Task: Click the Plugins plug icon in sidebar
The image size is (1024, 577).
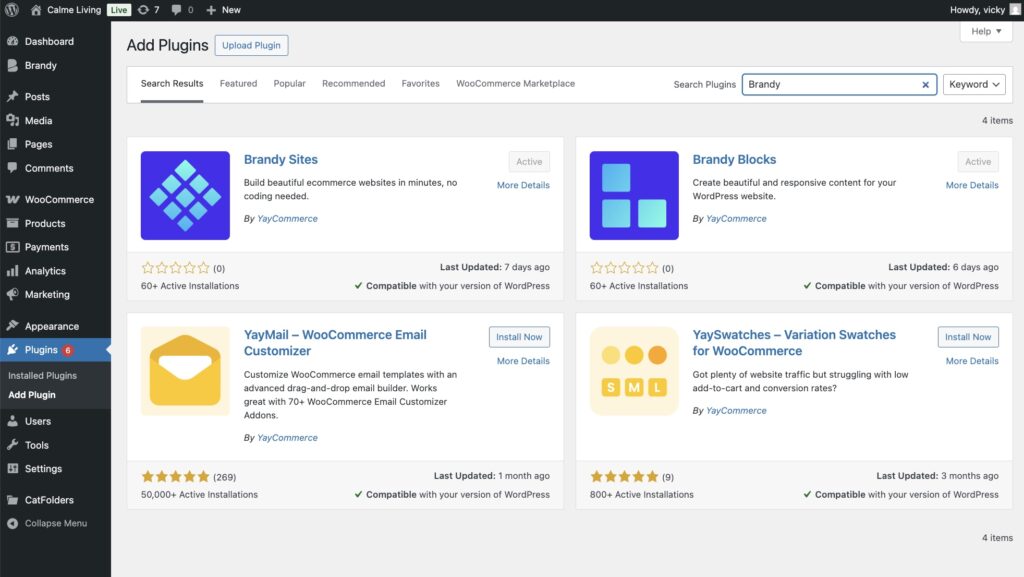Action: [x=12, y=350]
